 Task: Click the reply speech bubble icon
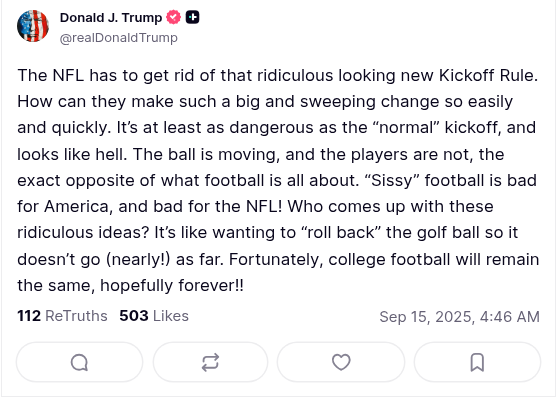(79, 363)
